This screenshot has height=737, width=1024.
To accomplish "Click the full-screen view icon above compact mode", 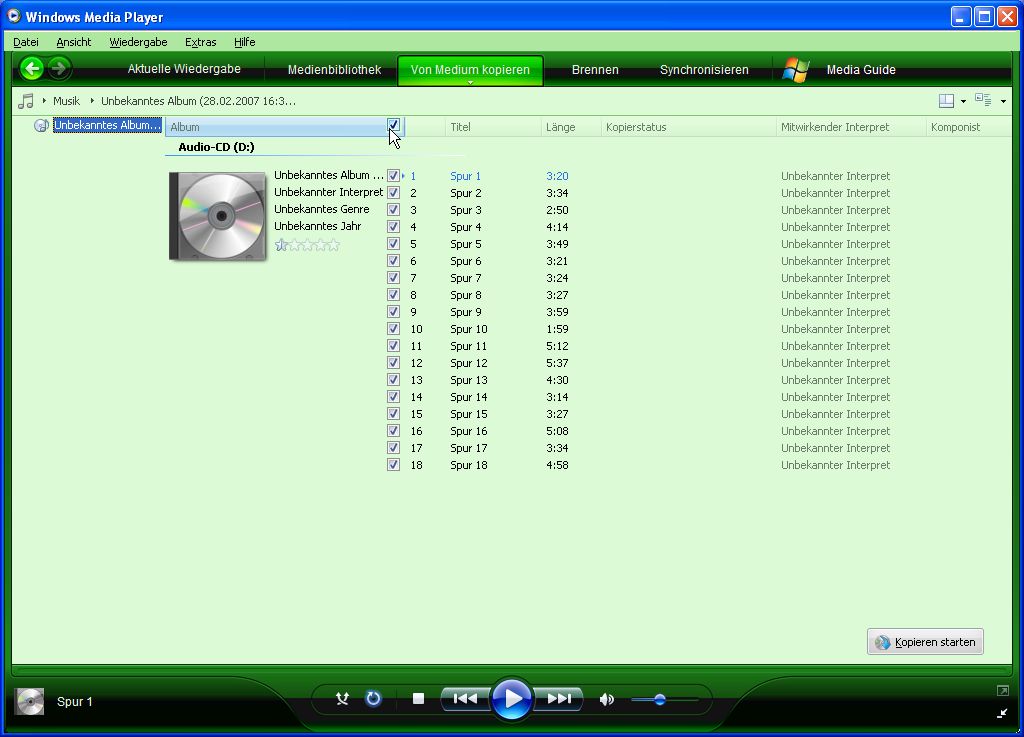I will point(1002,691).
